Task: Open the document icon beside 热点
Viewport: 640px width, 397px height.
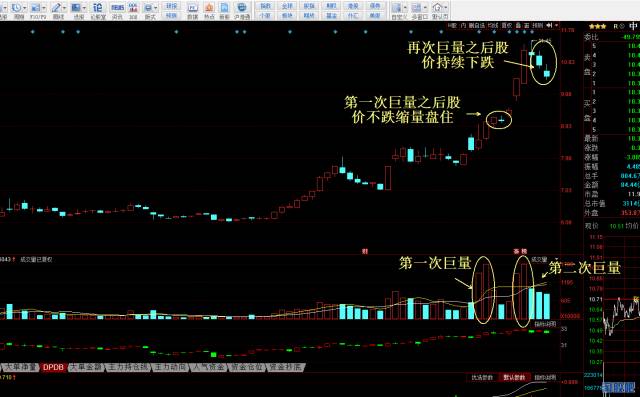Action: pos(224,8)
